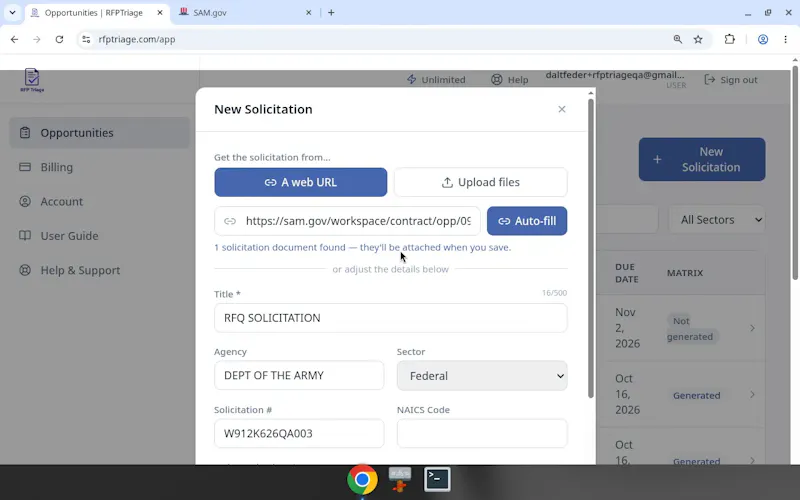Open the browser extensions puzzle icon

(730, 39)
